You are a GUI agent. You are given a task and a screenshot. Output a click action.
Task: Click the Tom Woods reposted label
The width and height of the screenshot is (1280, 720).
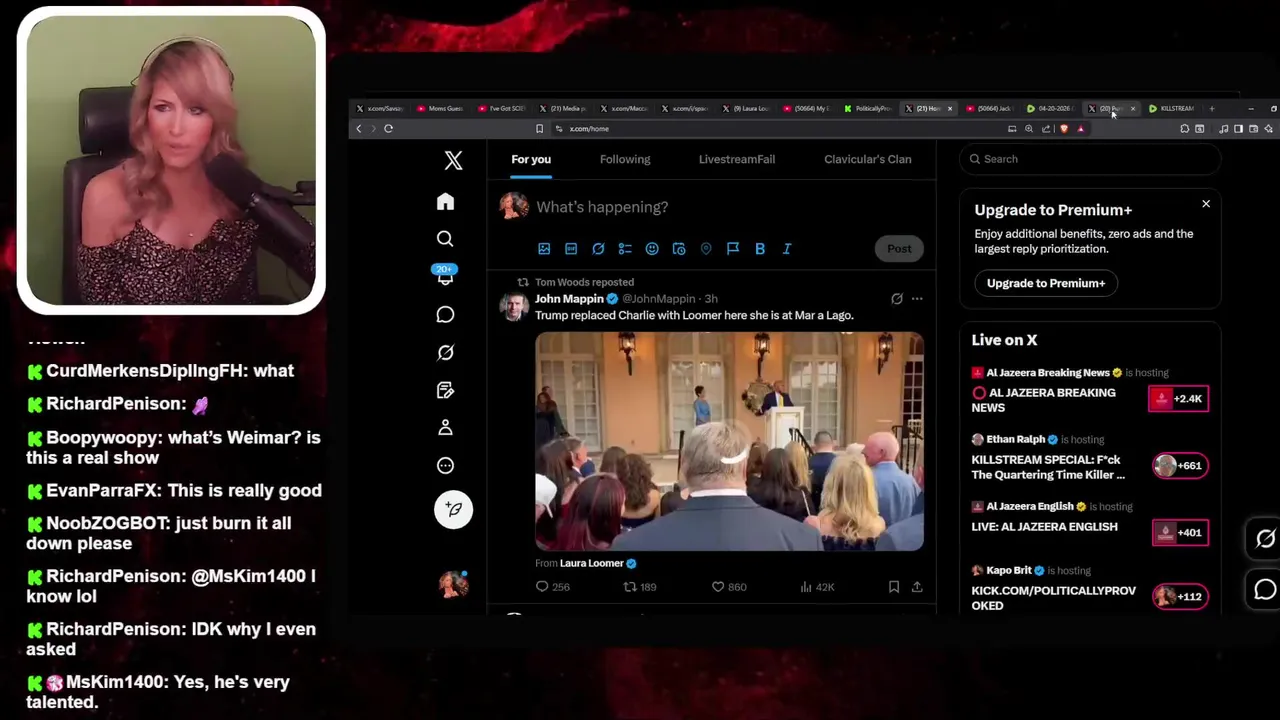[584, 282]
